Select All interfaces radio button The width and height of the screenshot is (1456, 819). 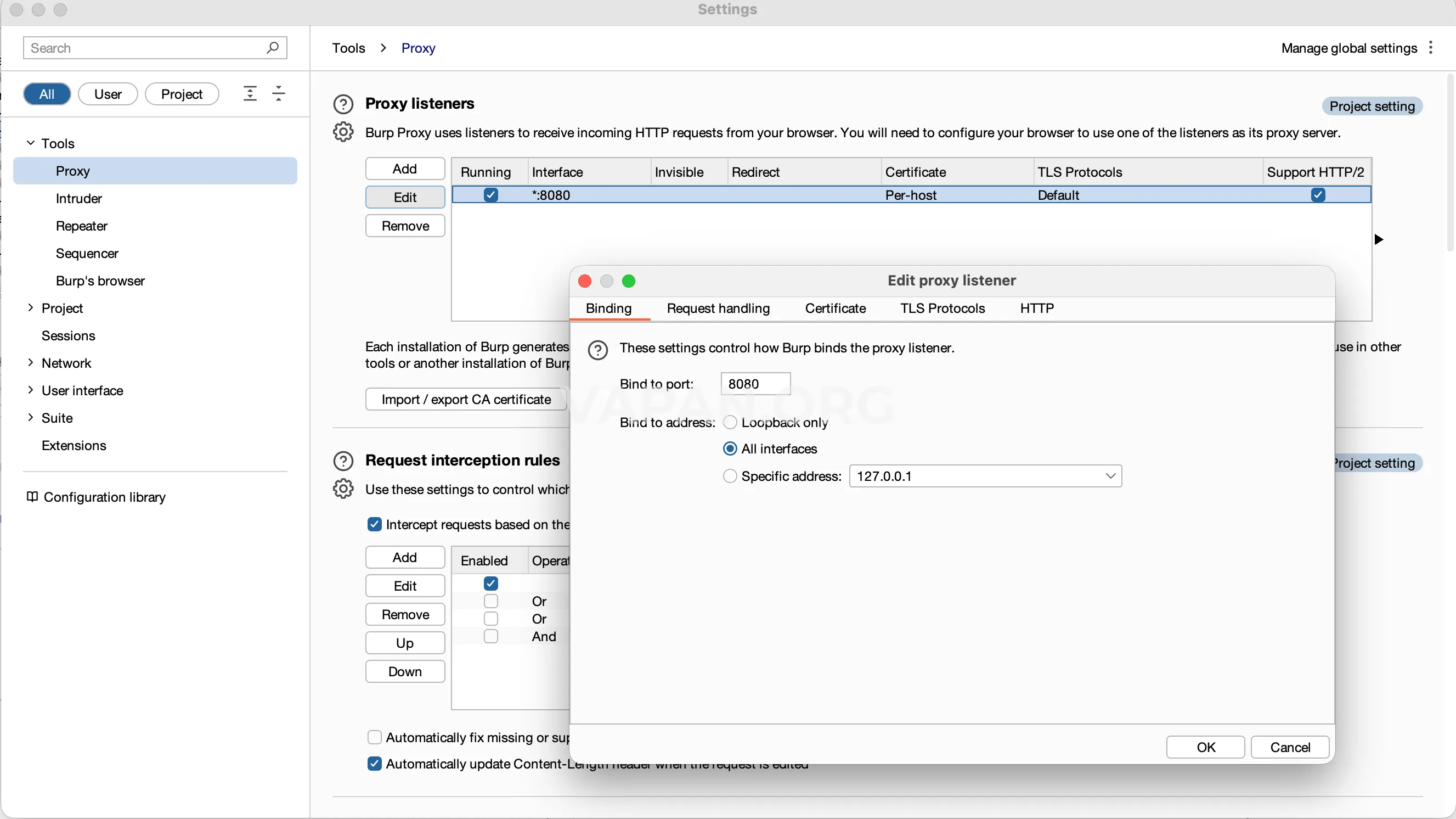[730, 448]
